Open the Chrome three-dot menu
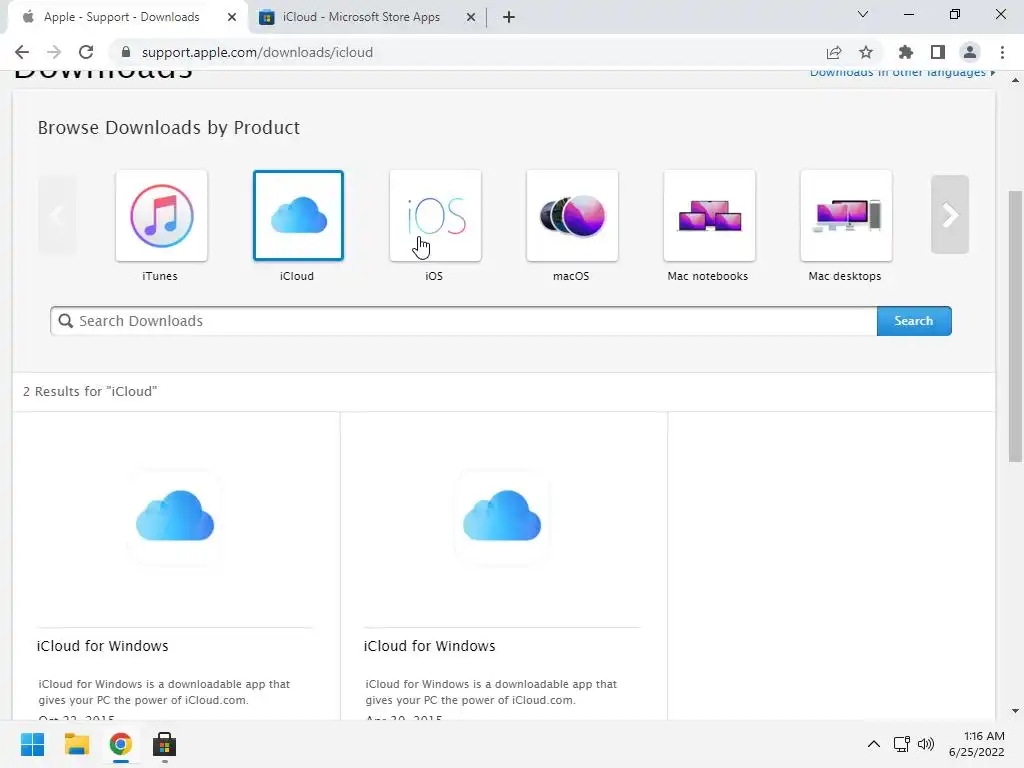Viewport: 1024px width, 768px height. point(1002,52)
